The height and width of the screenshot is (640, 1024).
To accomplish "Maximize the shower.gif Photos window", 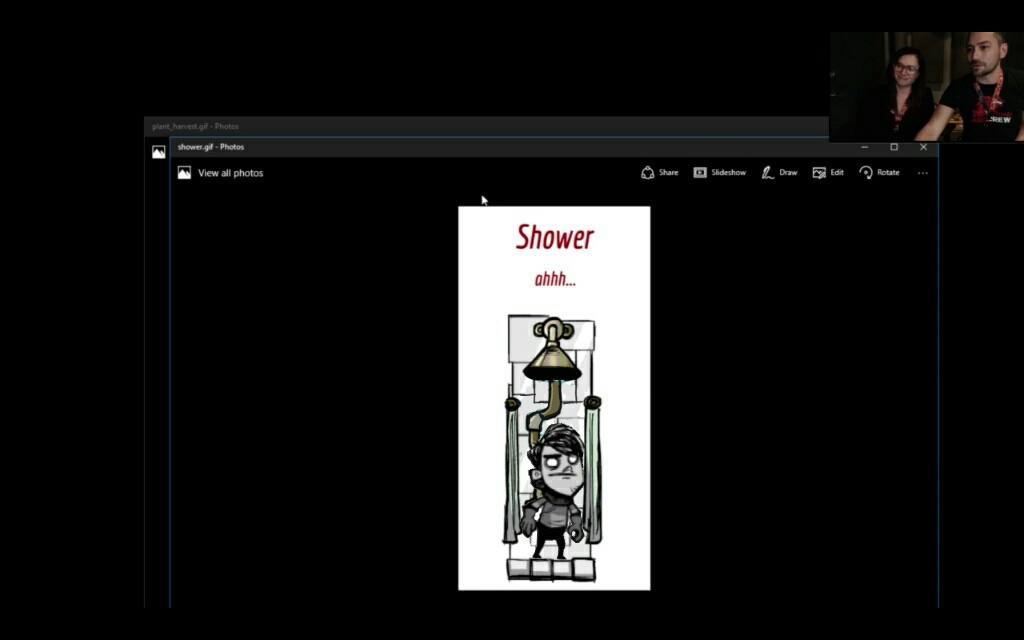I will click(x=894, y=148).
